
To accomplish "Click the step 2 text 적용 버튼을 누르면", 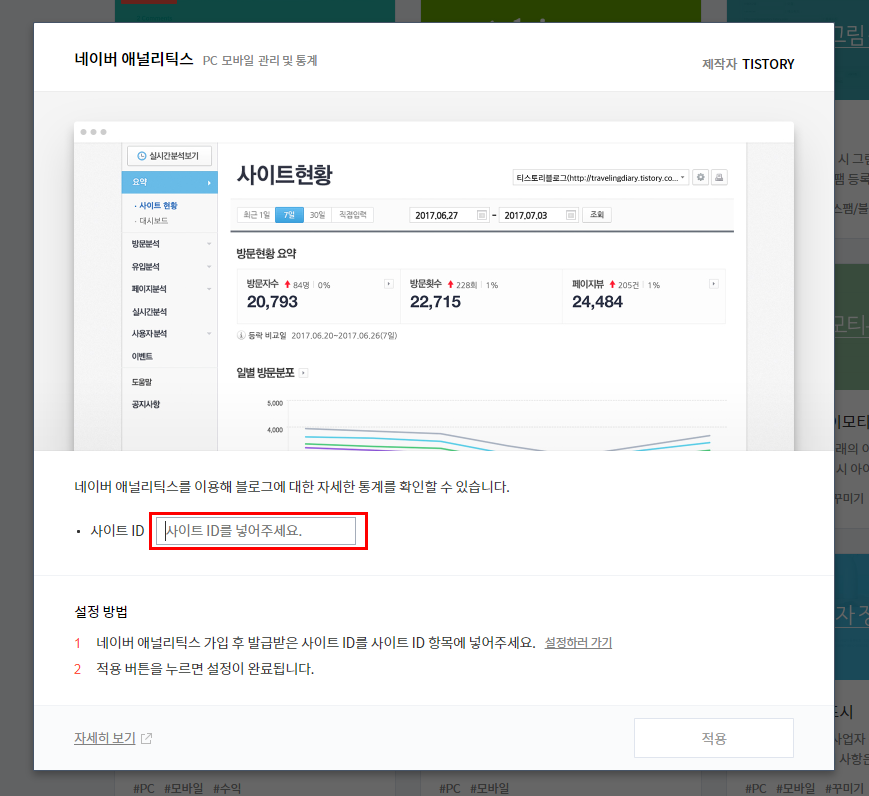I will click(150, 669).
